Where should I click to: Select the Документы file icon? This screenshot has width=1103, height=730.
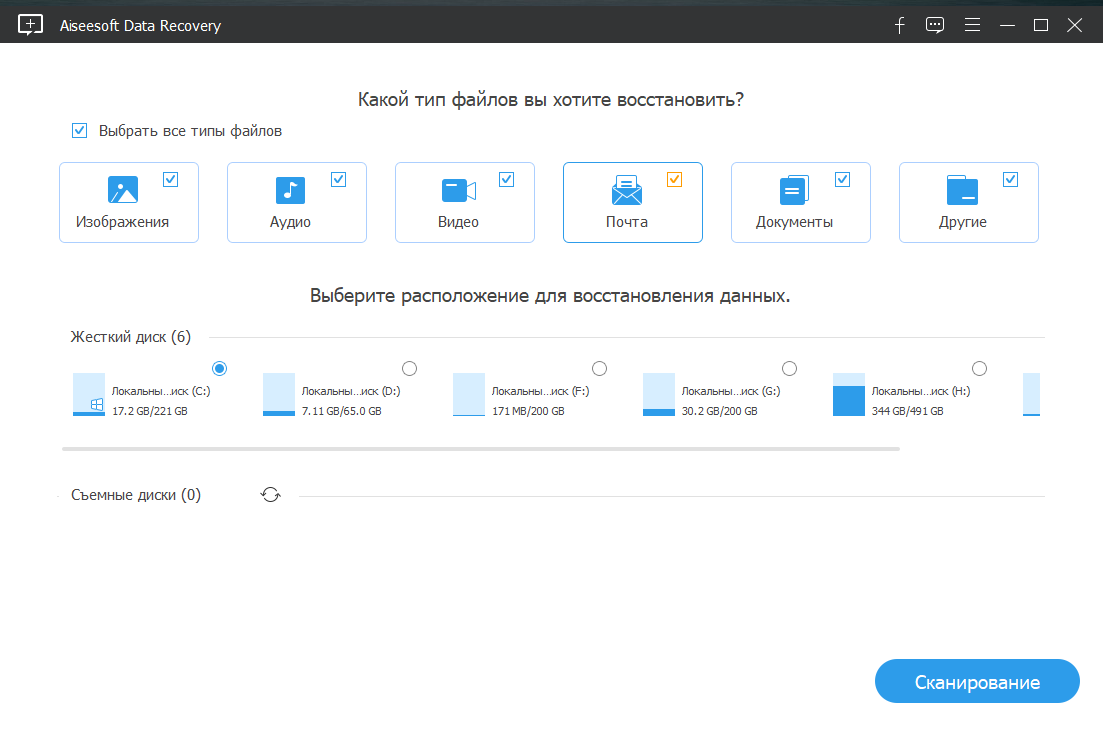pos(794,188)
